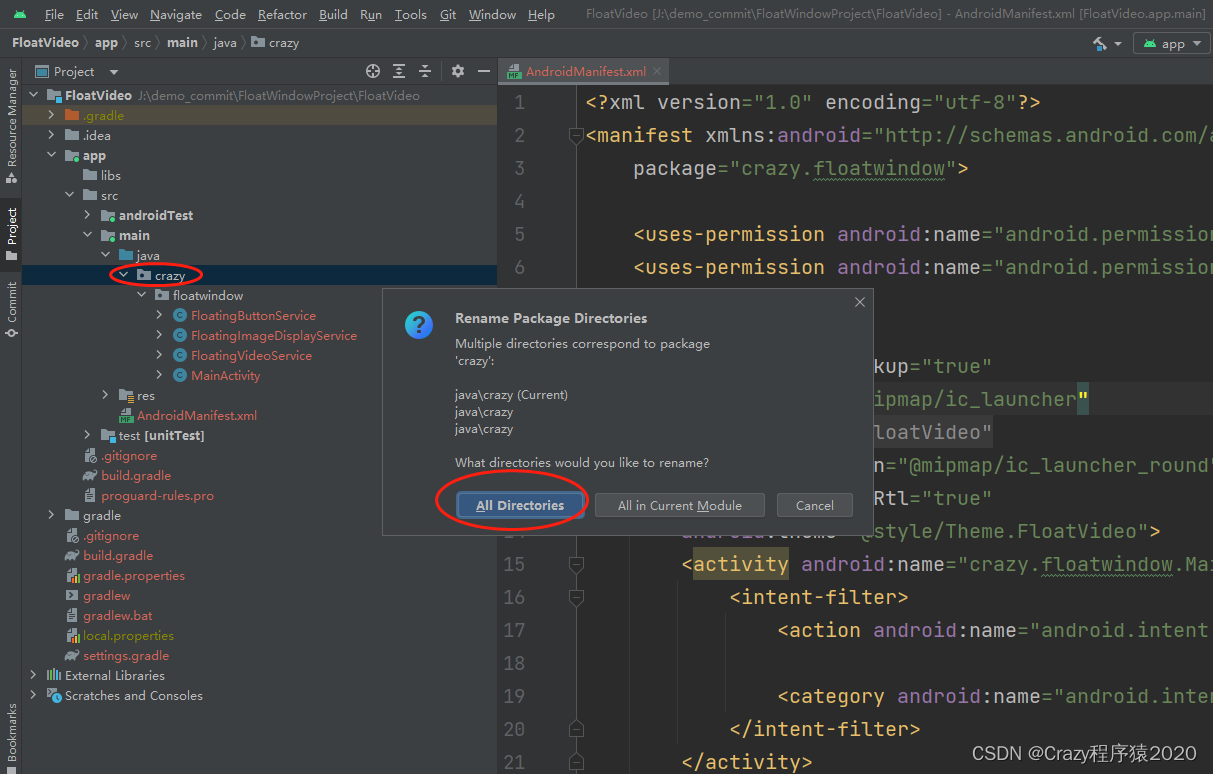The width and height of the screenshot is (1213, 774).
Task: Click All in Current Module button
Action: pyautogui.click(x=679, y=505)
